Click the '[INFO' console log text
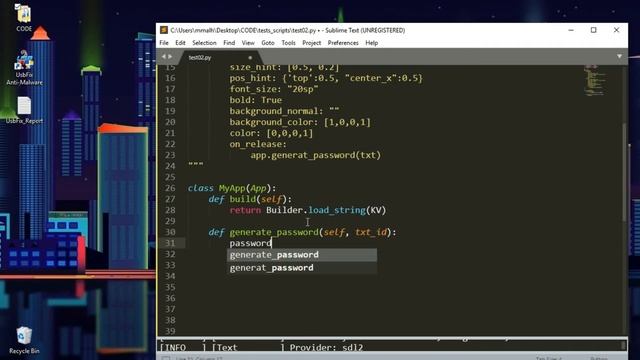The width and height of the screenshot is (640, 360). pos(173,347)
